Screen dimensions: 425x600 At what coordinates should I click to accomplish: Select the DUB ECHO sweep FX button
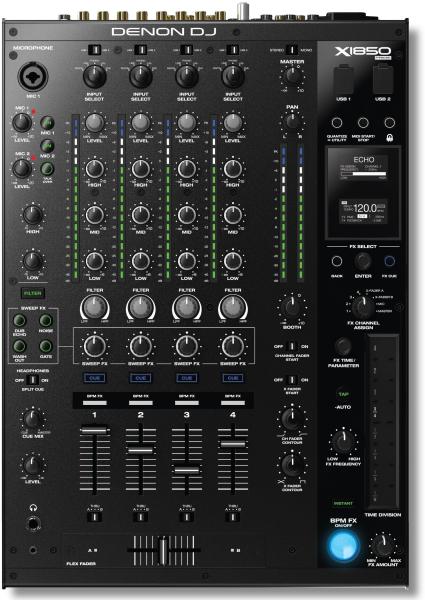[20, 320]
